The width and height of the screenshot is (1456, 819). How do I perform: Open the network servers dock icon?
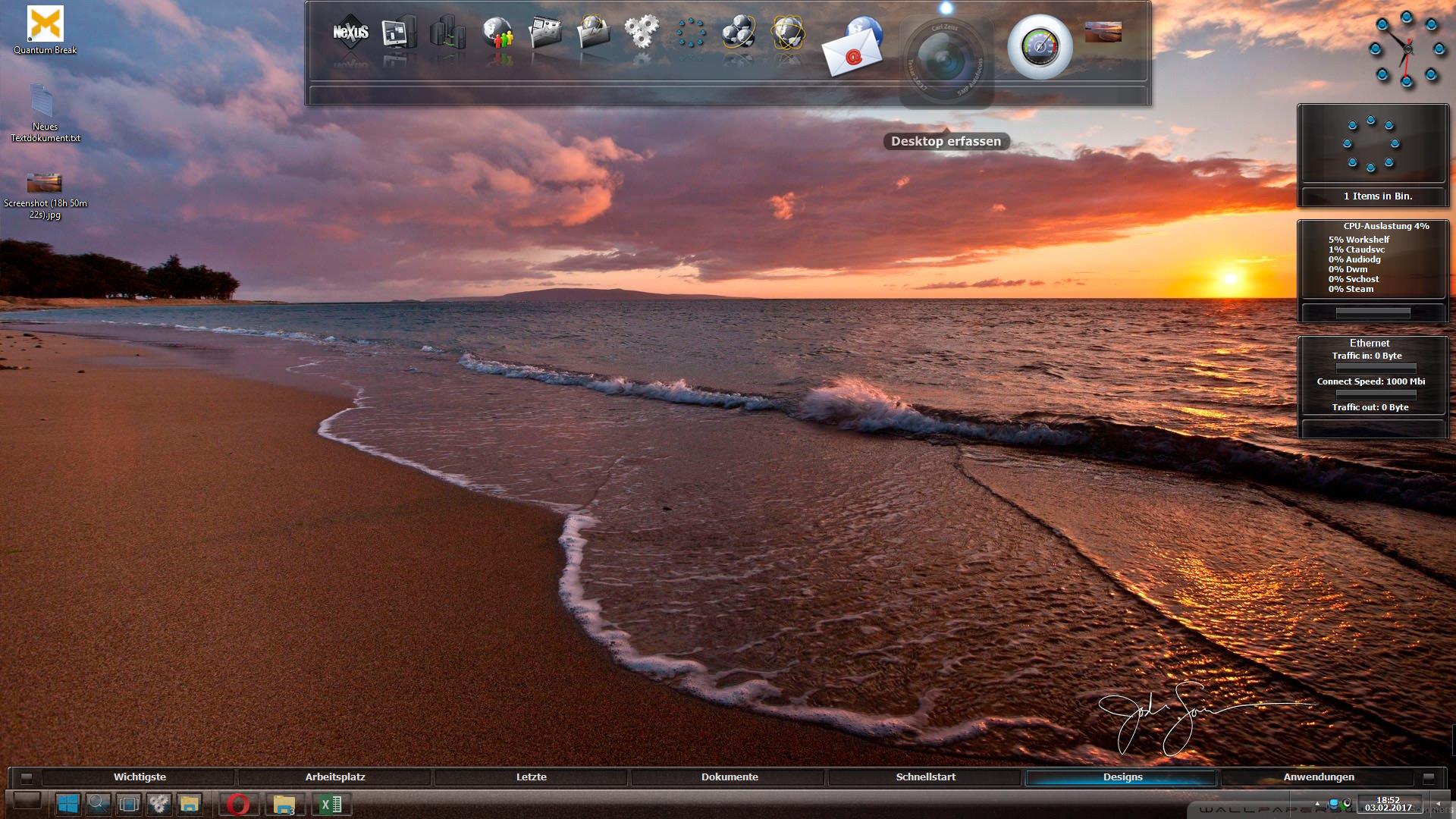[447, 33]
